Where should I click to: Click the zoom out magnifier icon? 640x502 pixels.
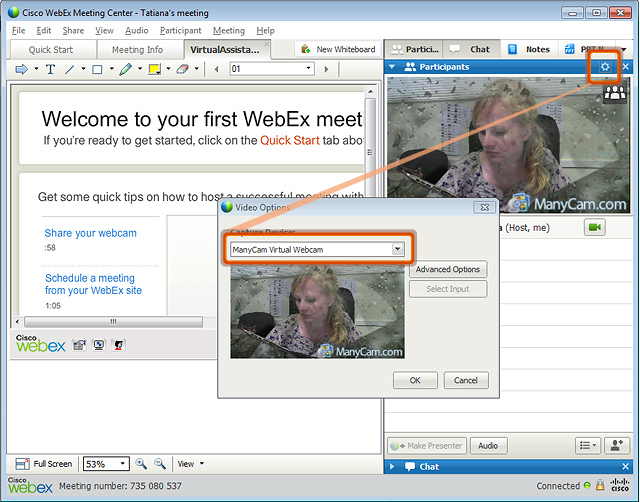[x=160, y=464]
